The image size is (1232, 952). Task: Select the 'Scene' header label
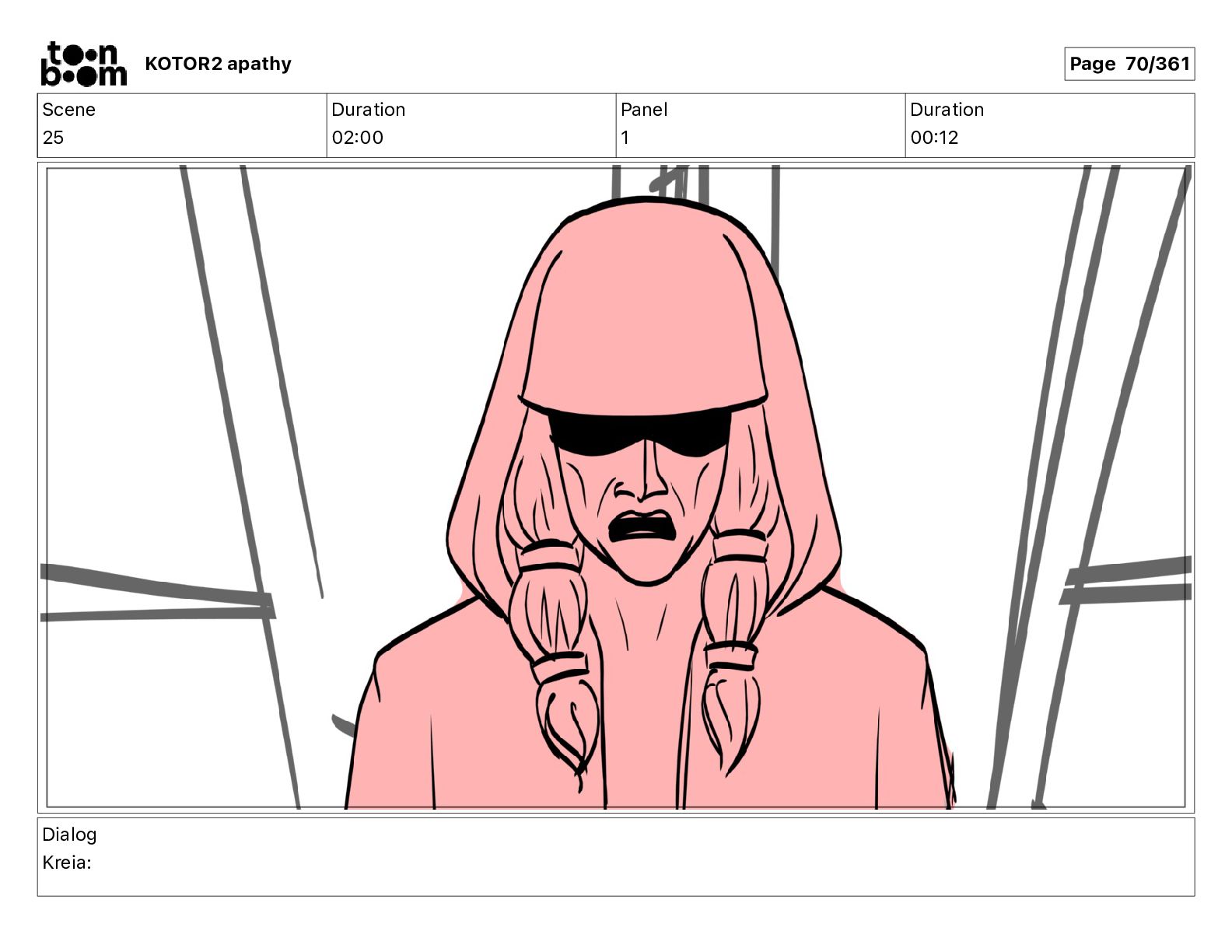click(x=68, y=110)
